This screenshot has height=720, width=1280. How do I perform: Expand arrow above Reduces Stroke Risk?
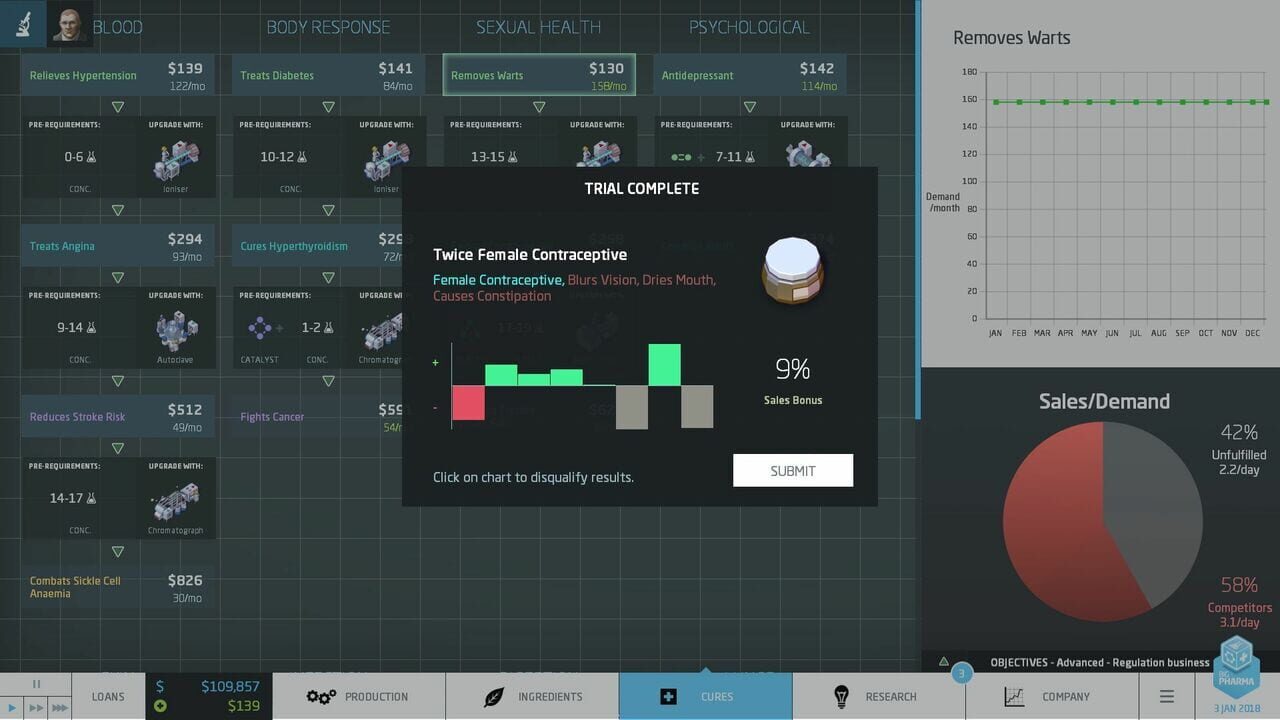tap(118, 381)
